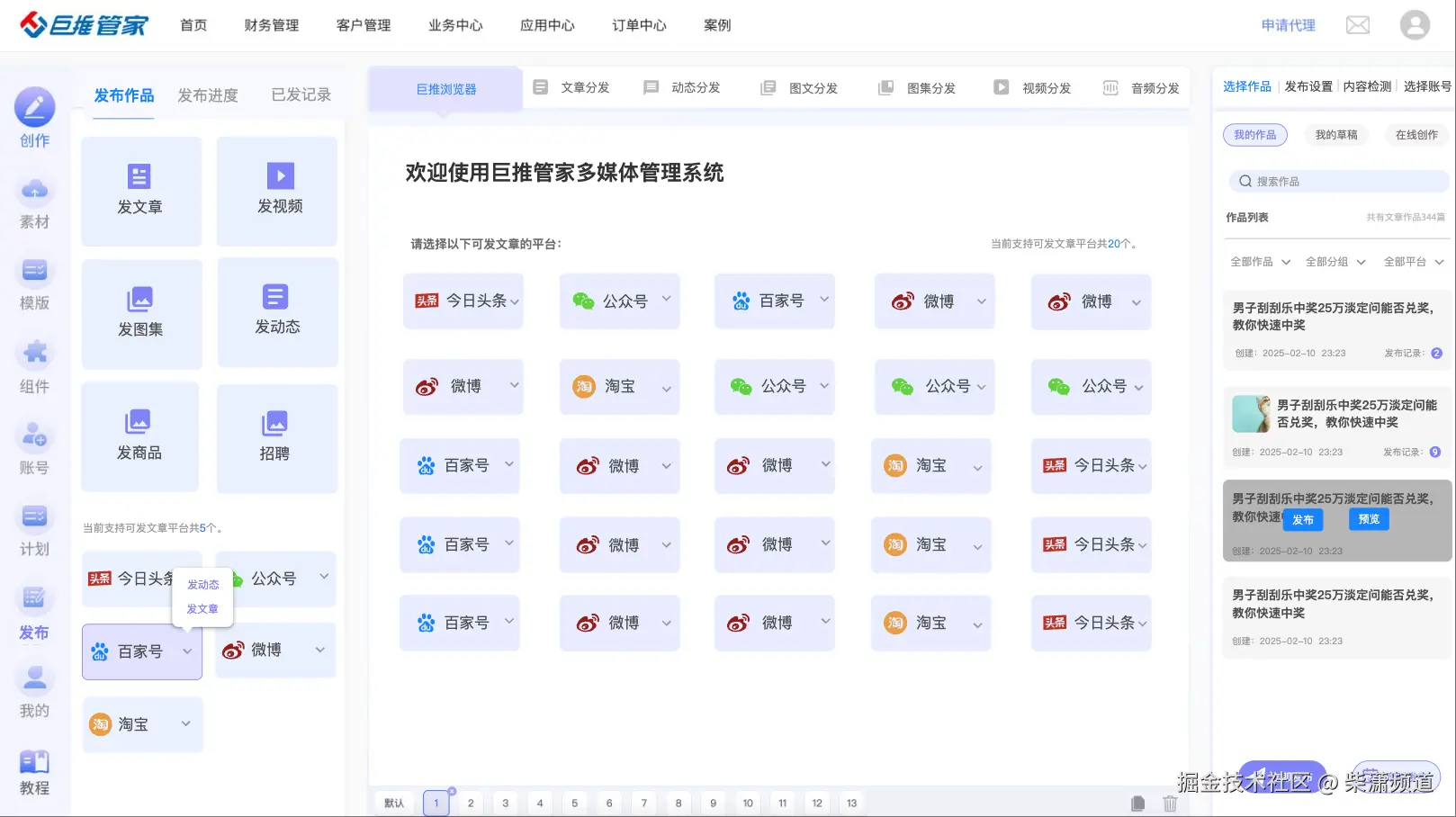Open 模版 in the left sidebar

(34, 283)
